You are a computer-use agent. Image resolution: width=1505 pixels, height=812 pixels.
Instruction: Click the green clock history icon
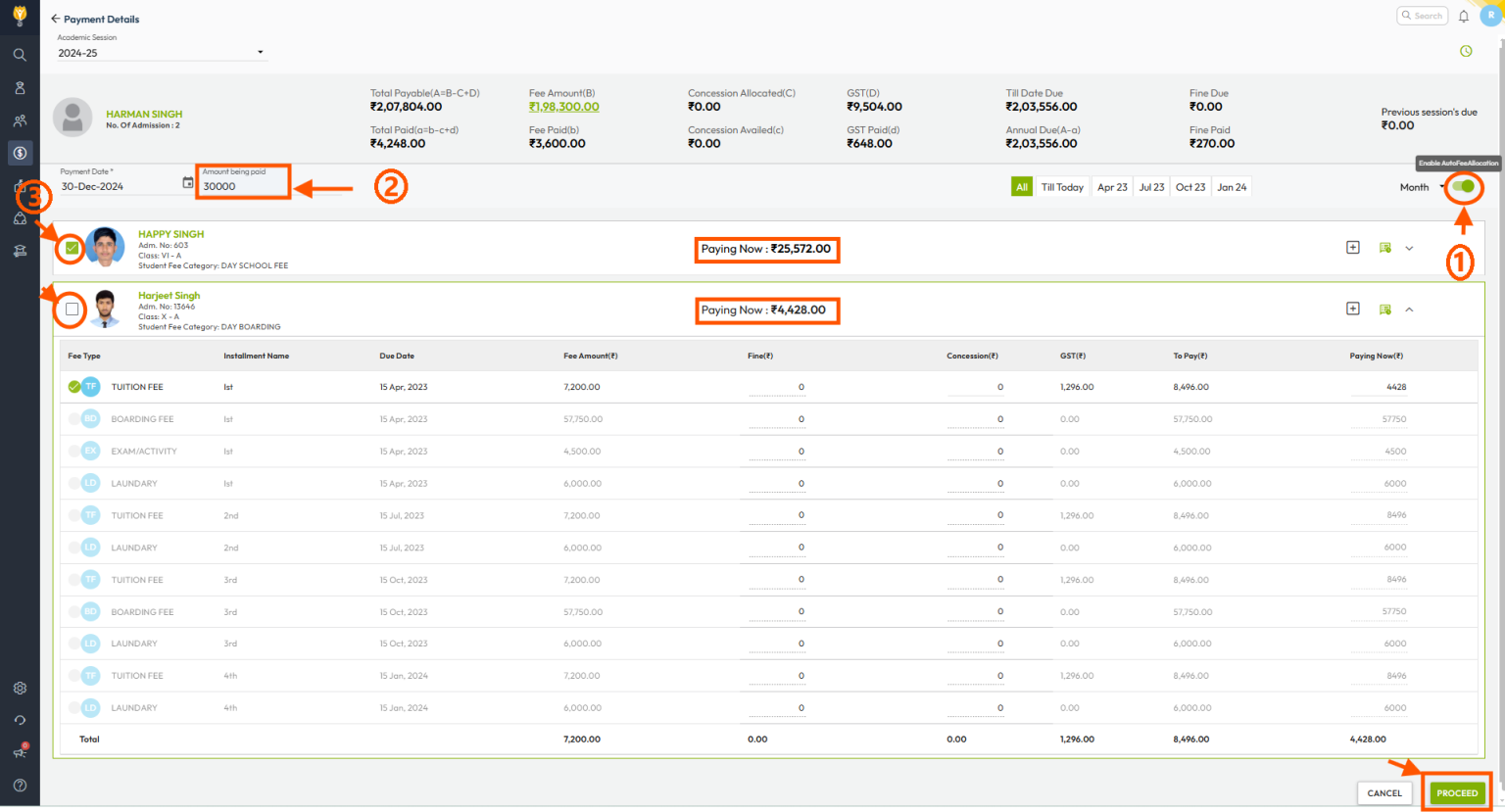(1466, 51)
